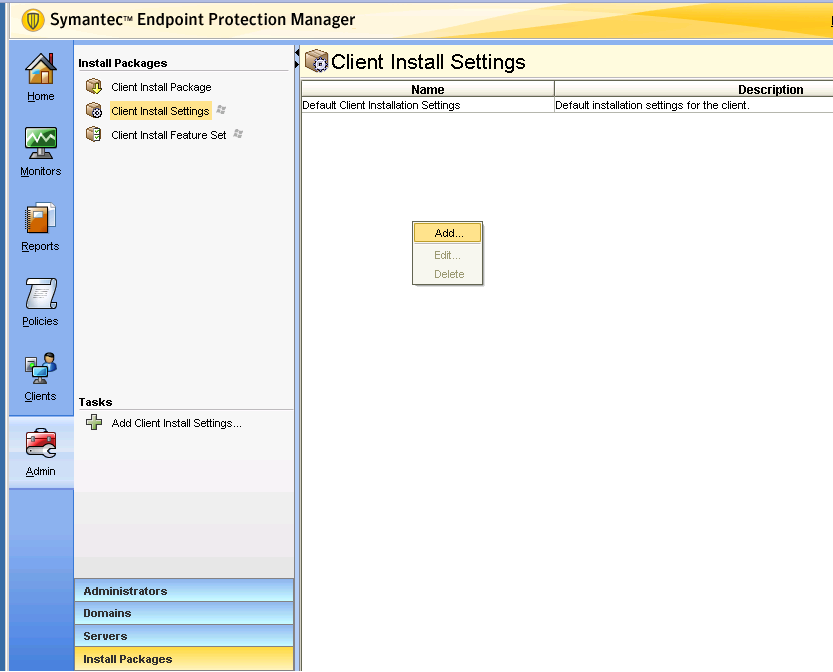Select Client Install Settings tree item
The height and width of the screenshot is (672, 833).
pos(160,111)
